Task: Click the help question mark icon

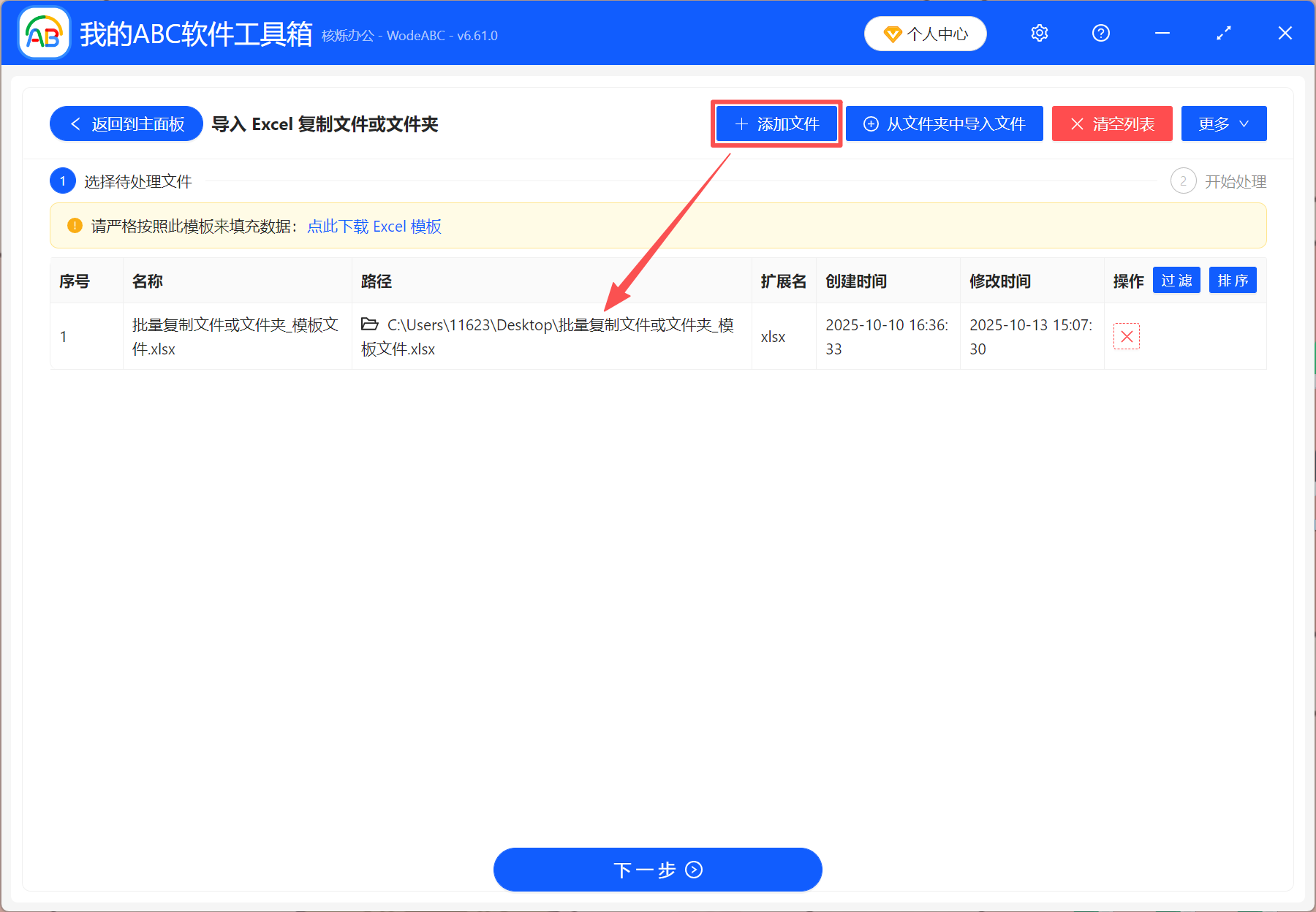Action: (1100, 33)
